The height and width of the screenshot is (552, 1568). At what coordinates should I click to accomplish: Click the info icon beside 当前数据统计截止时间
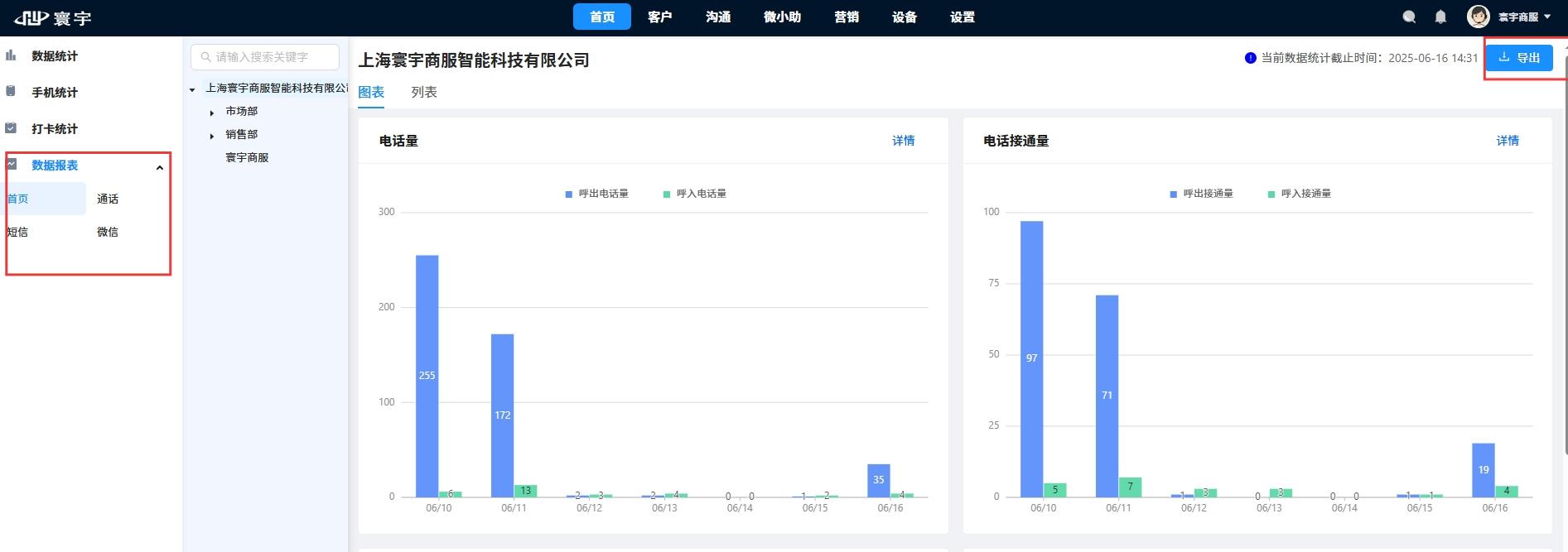pos(1251,58)
